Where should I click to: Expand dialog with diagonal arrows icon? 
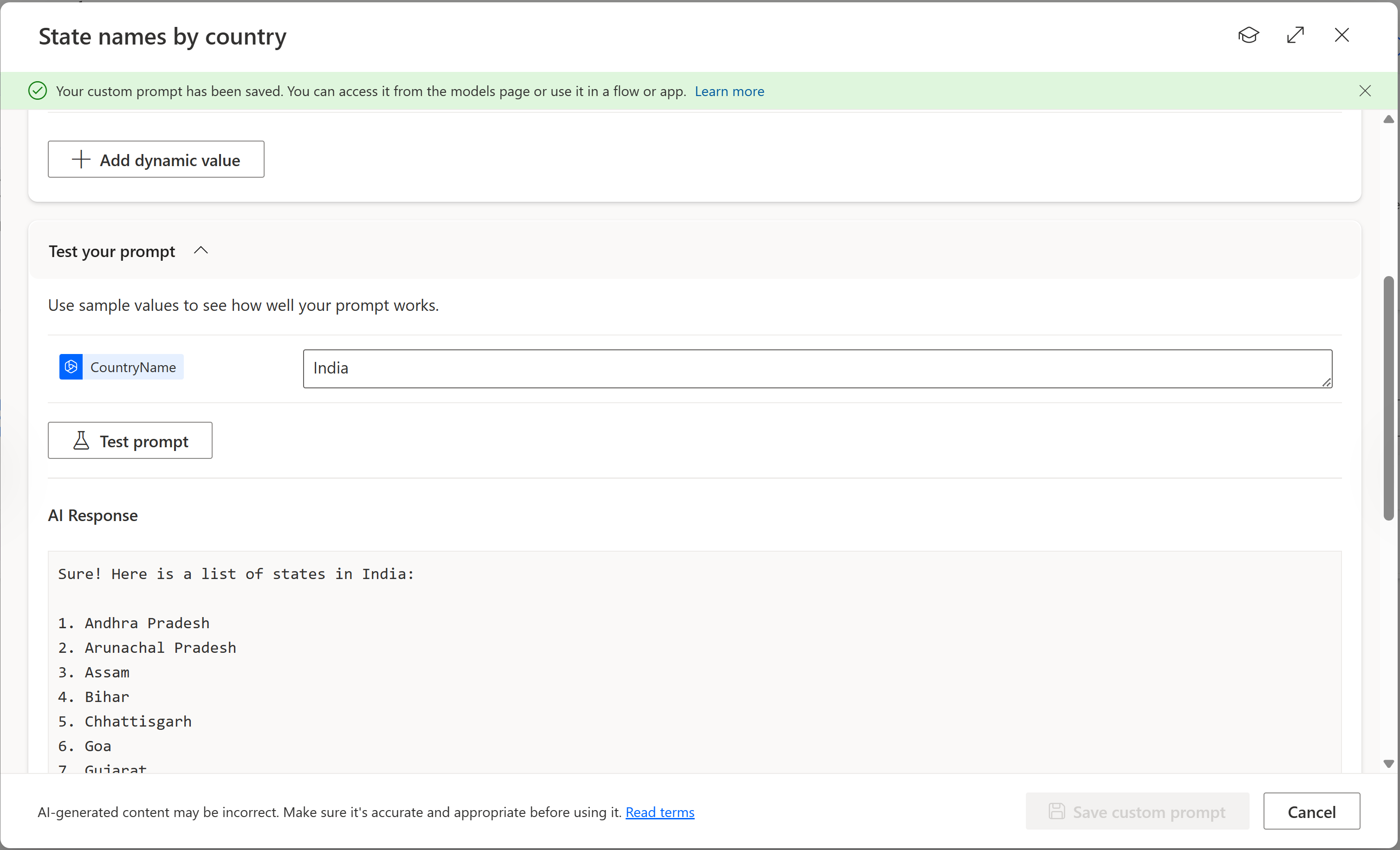(1295, 35)
